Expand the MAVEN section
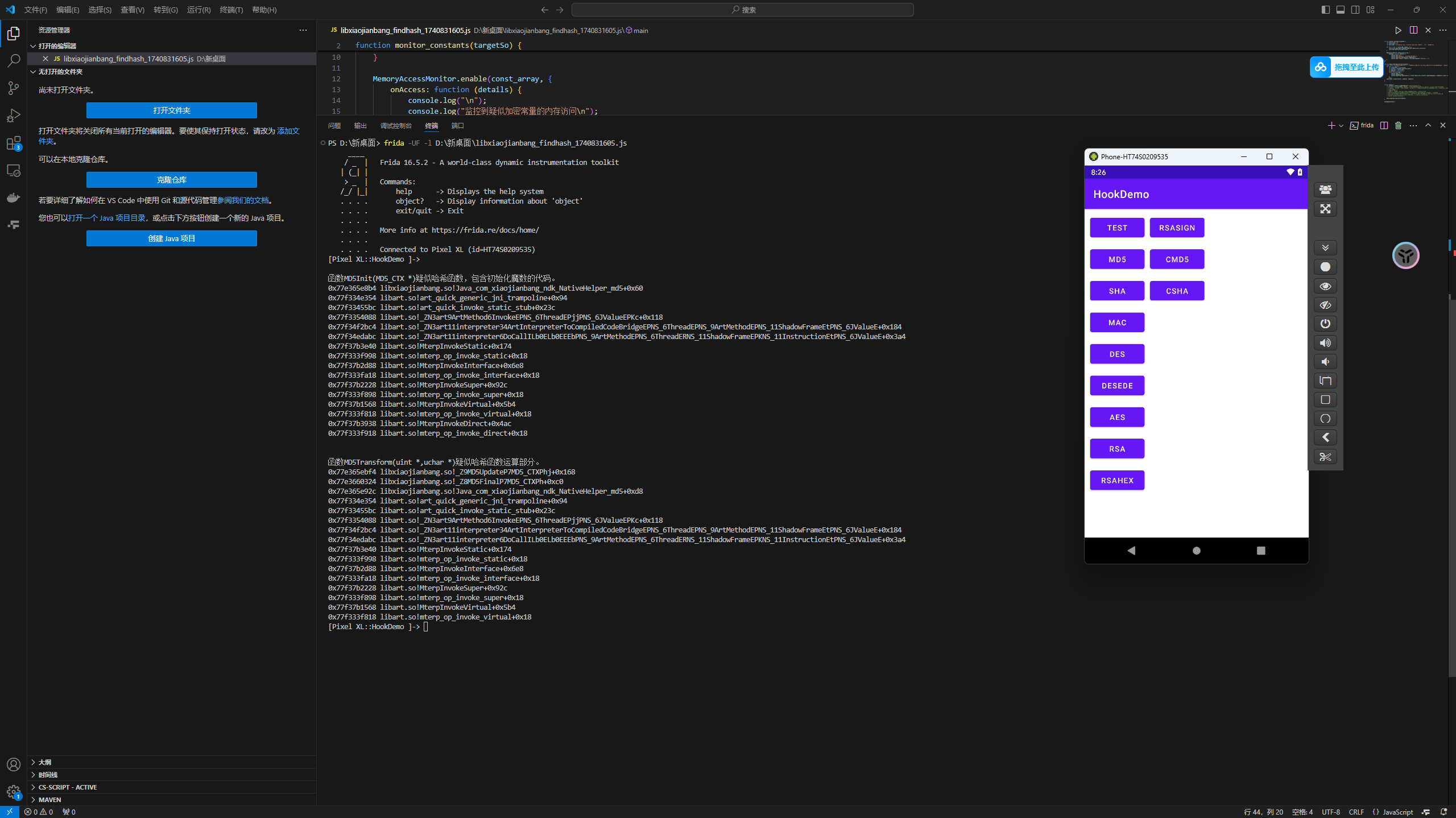Screen dimensions: 1456x818 coord(49,800)
